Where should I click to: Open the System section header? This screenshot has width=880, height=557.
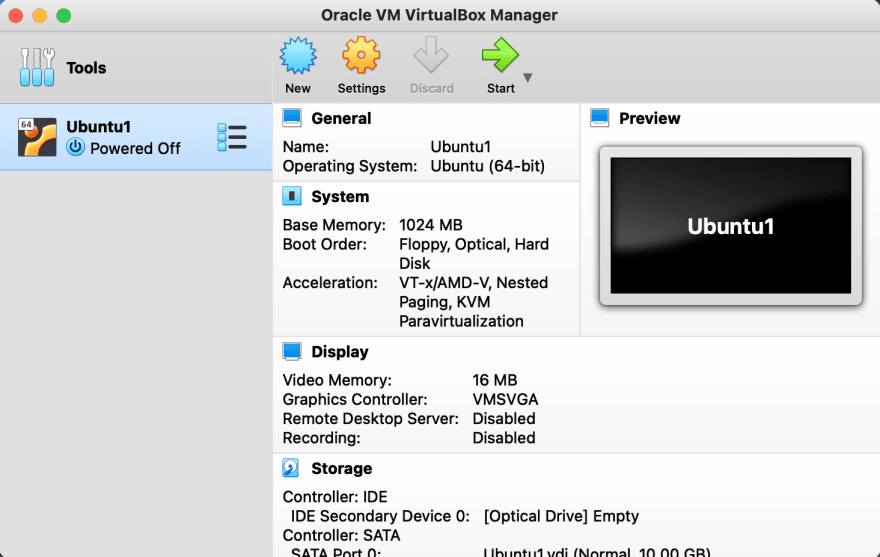click(x=340, y=197)
